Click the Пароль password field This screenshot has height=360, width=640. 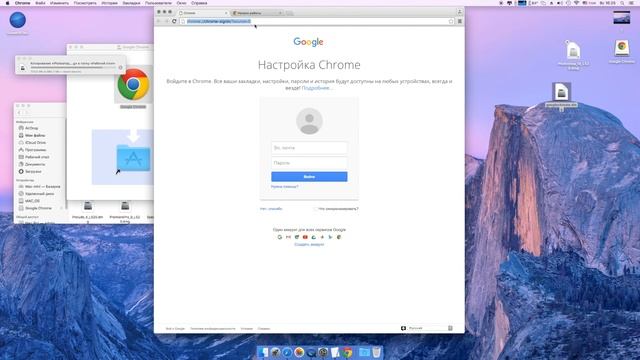[x=309, y=163]
